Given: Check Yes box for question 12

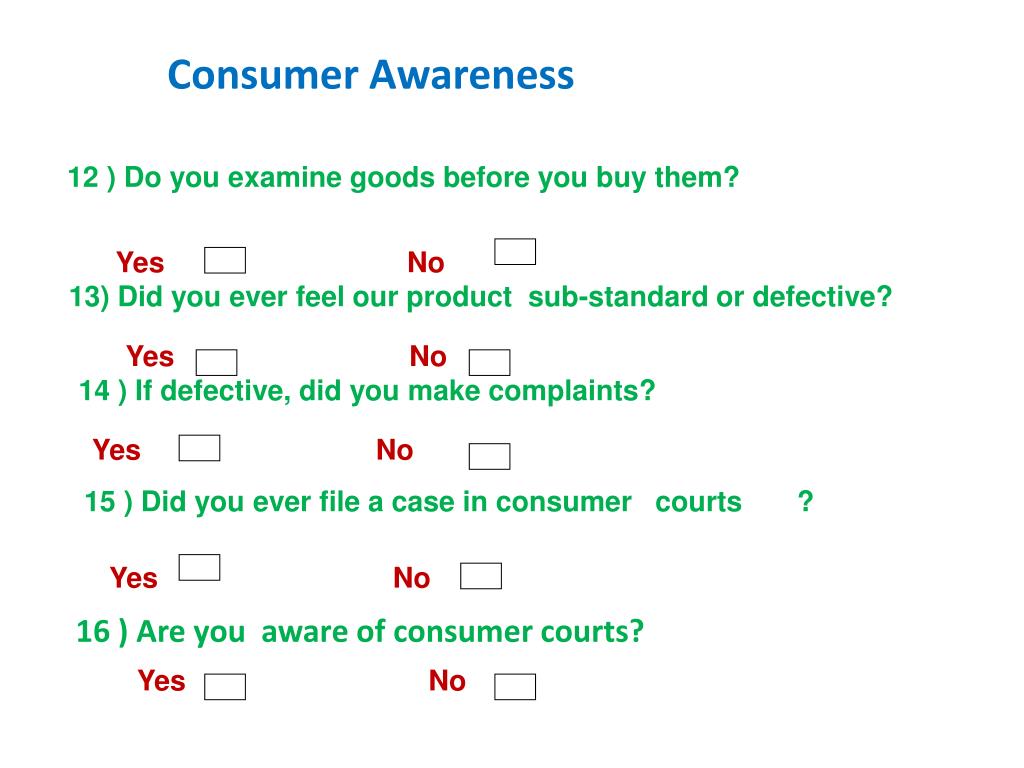Looking at the screenshot, I should tap(225, 260).
